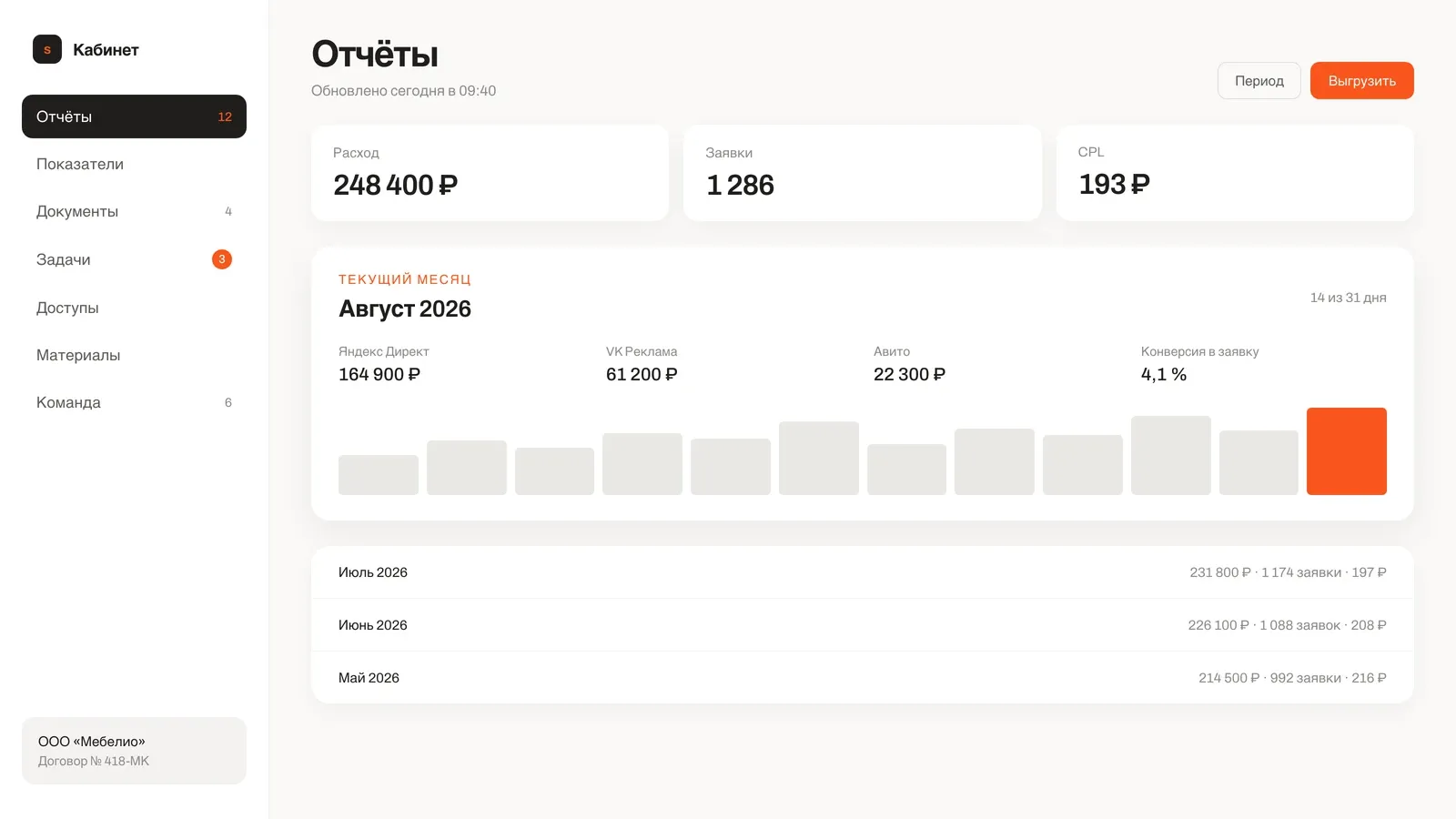Open the Отчёты sidebar section
The width and height of the screenshot is (1456, 819).
click(134, 116)
